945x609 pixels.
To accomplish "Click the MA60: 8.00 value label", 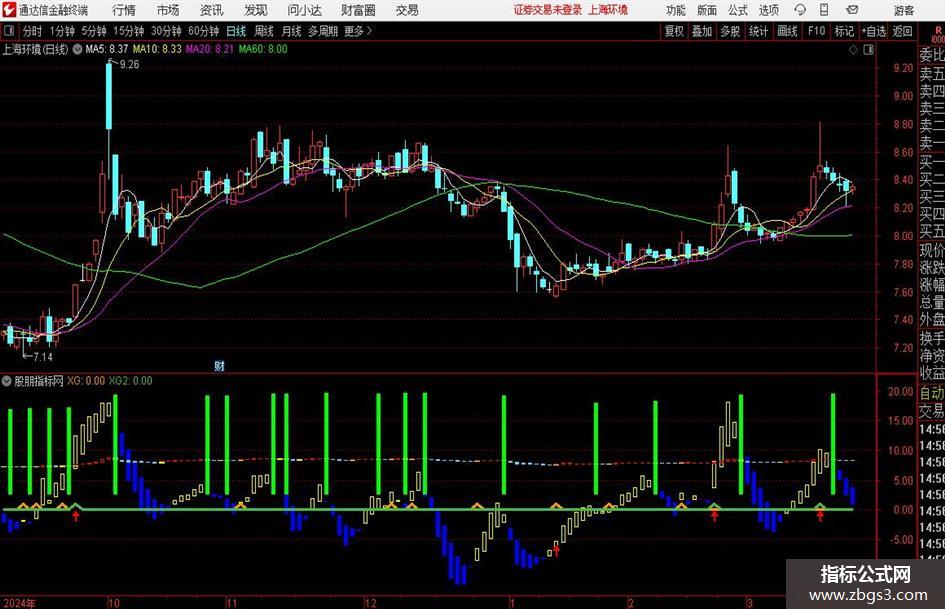I will pos(263,49).
